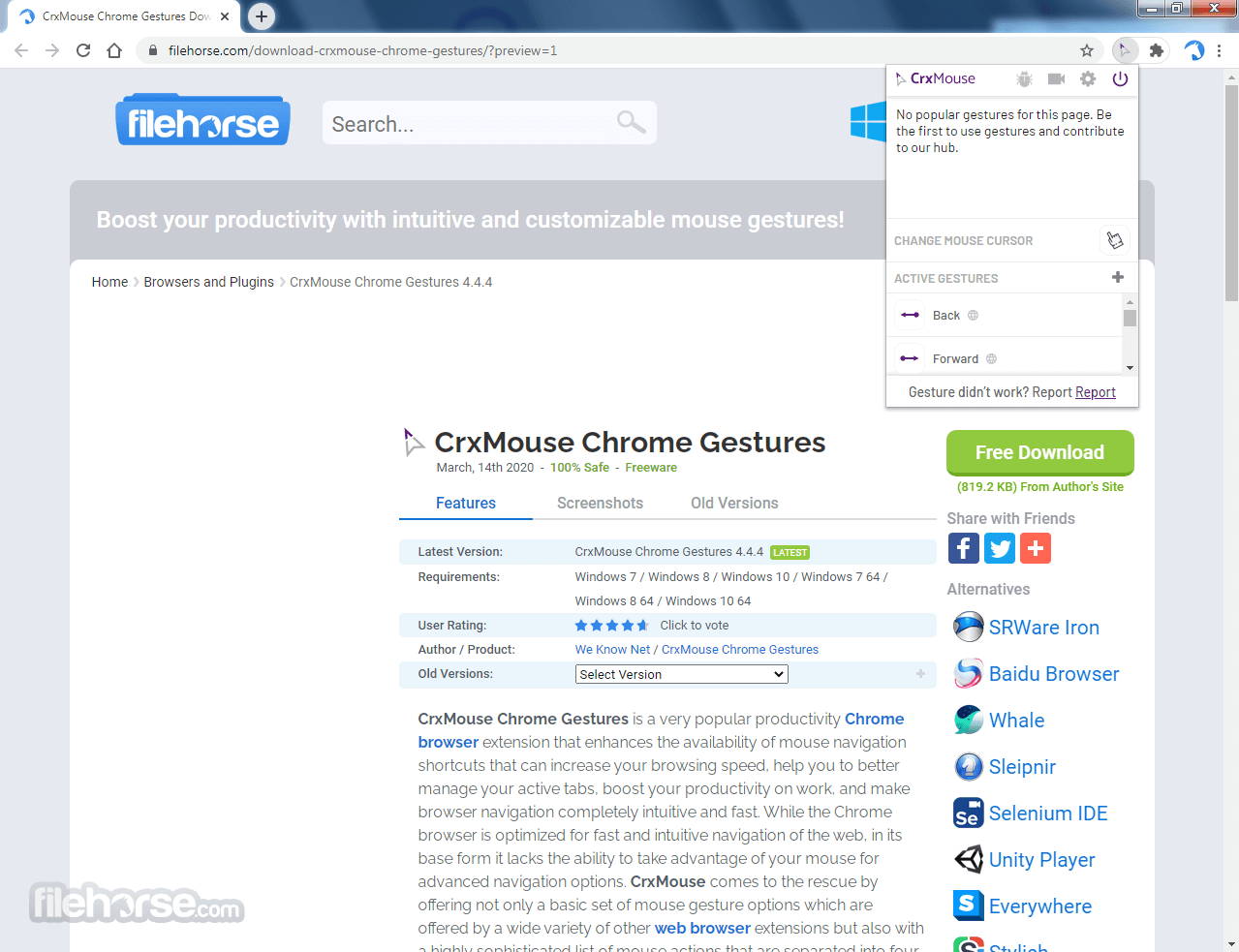Click the FileHorse logo
1239x952 pixels.
tap(202, 120)
